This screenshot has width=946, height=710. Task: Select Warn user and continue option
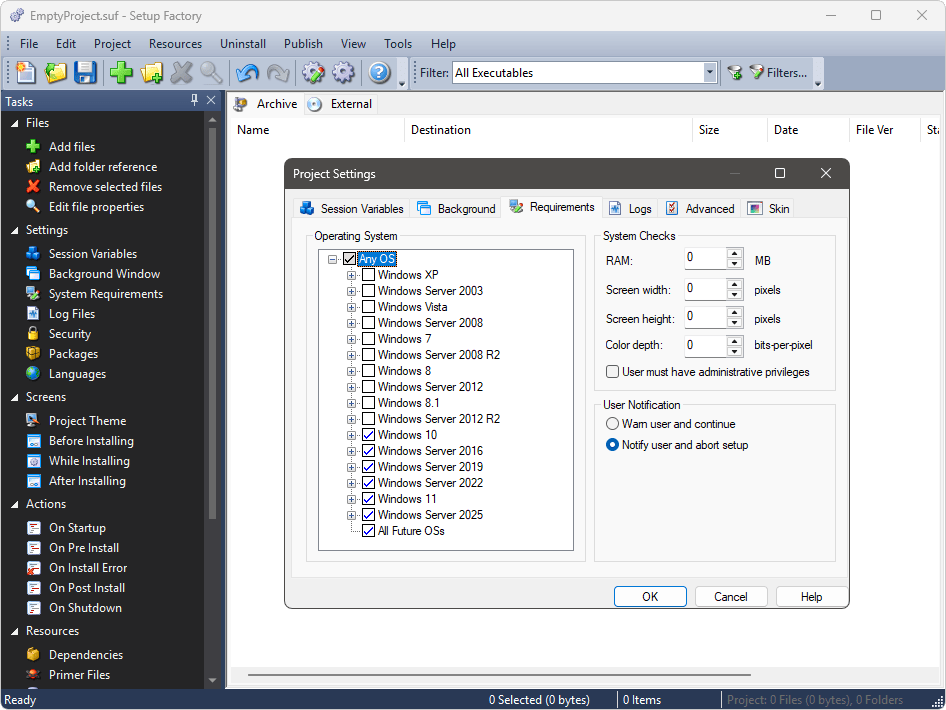tap(612, 423)
